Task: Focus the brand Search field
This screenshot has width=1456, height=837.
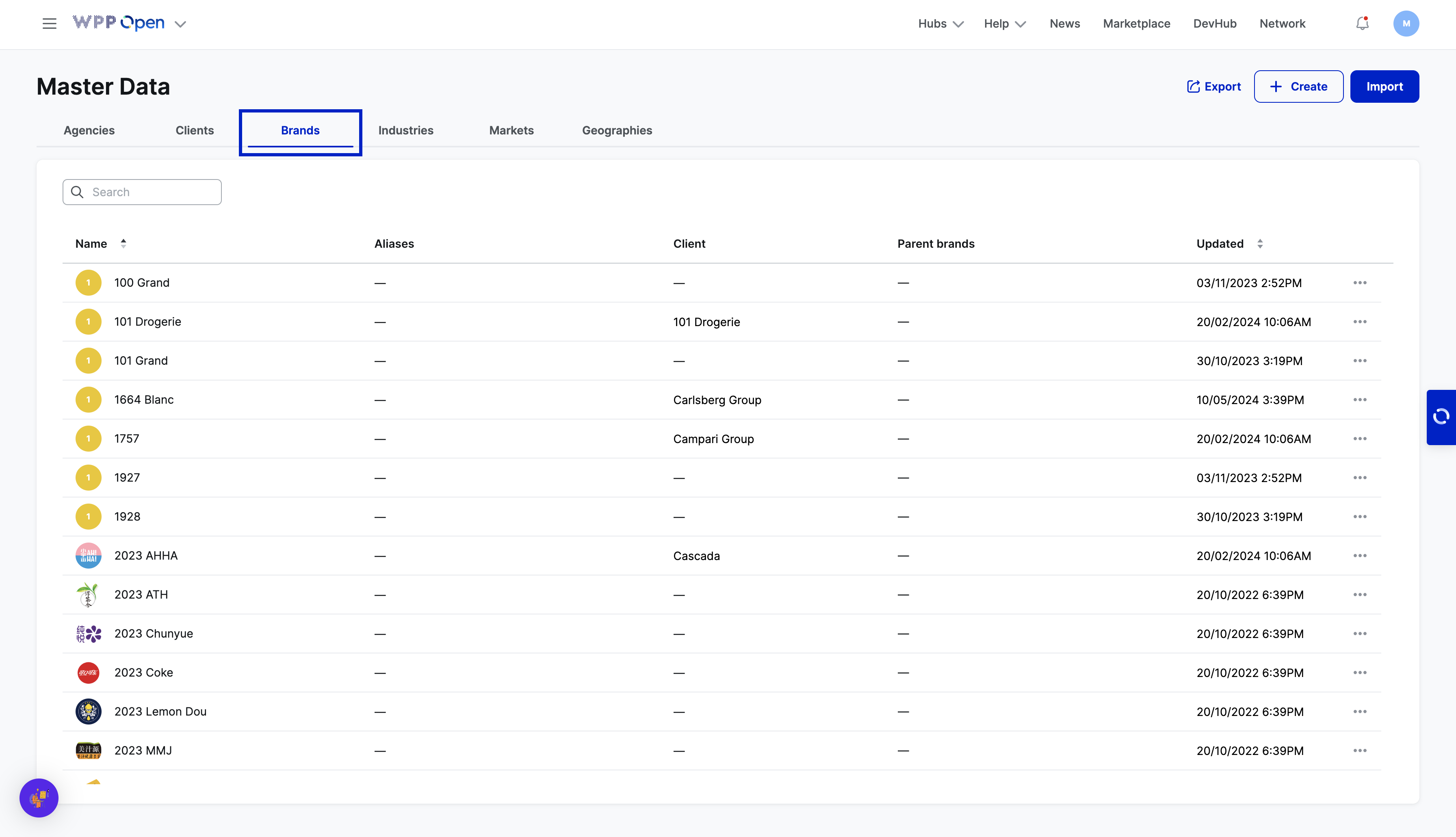Action: click(x=149, y=192)
